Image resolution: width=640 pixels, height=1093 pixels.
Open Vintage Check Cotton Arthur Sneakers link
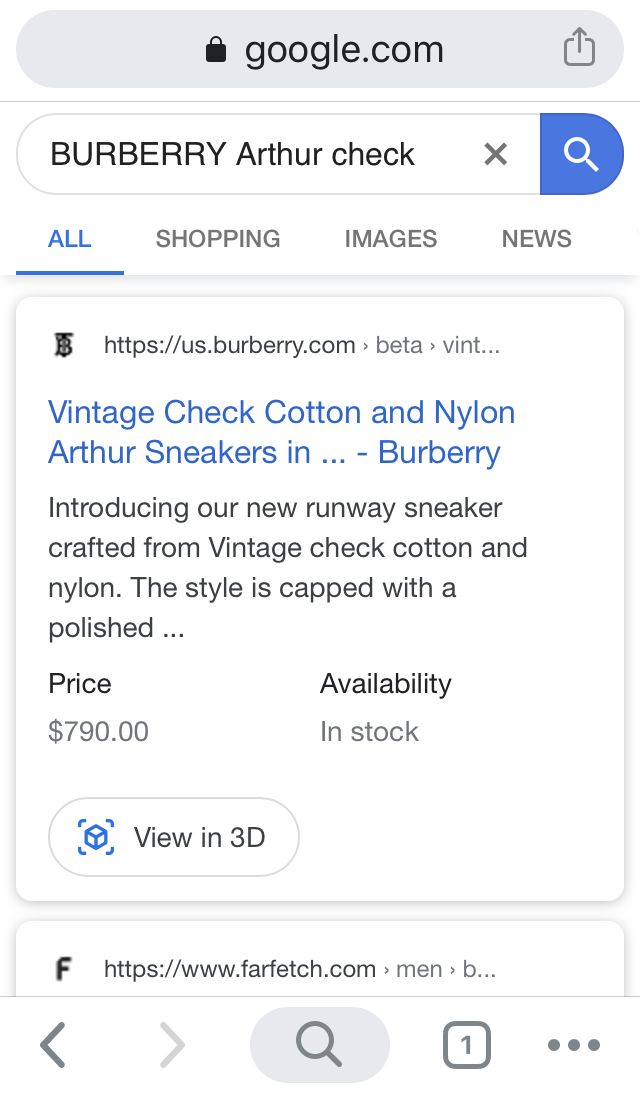coord(281,432)
